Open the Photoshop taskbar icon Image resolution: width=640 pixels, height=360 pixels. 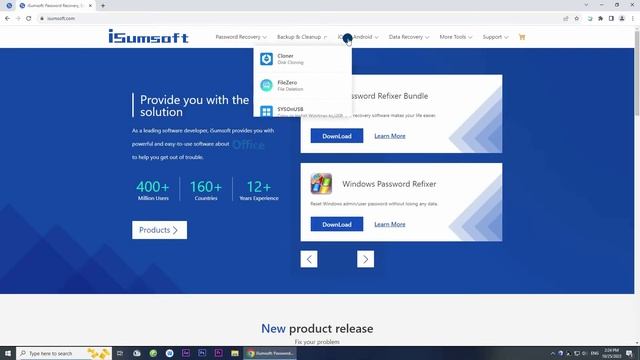pyautogui.click(x=202, y=353)
